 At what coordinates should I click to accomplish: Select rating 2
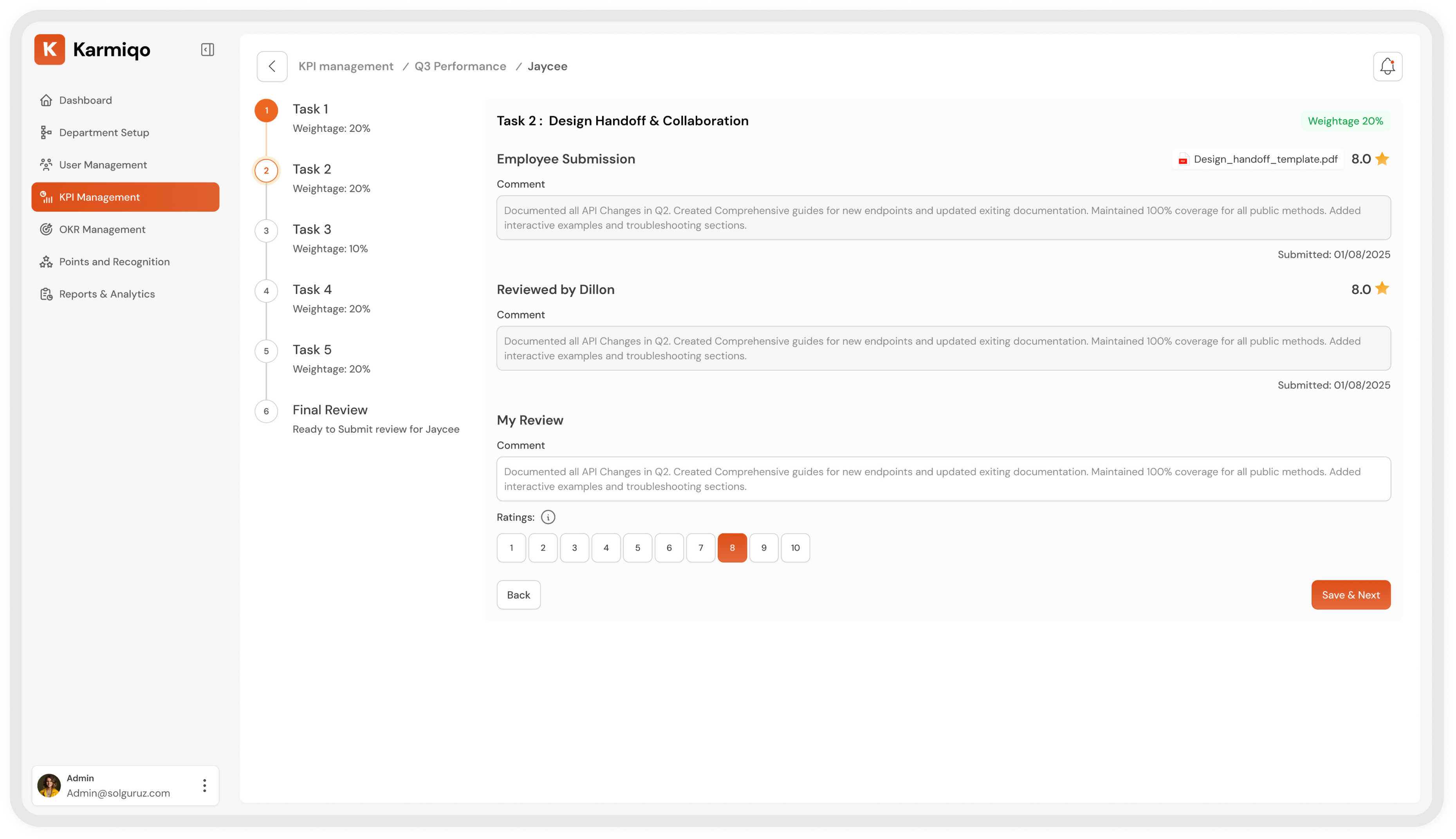point(543,547)
